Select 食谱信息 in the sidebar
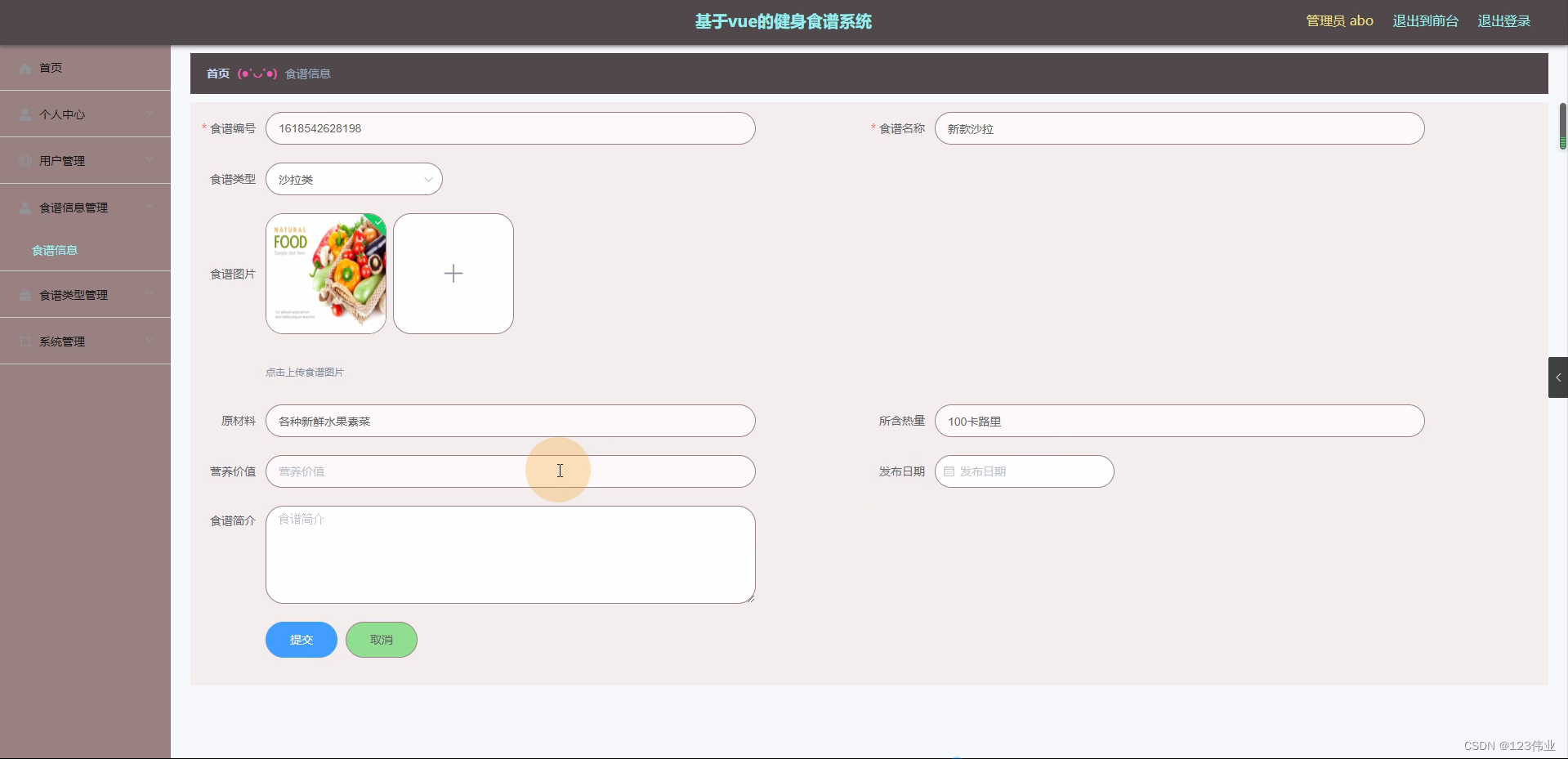The height and width of the screenshot is (759, 1568). (x=55, y=250)
